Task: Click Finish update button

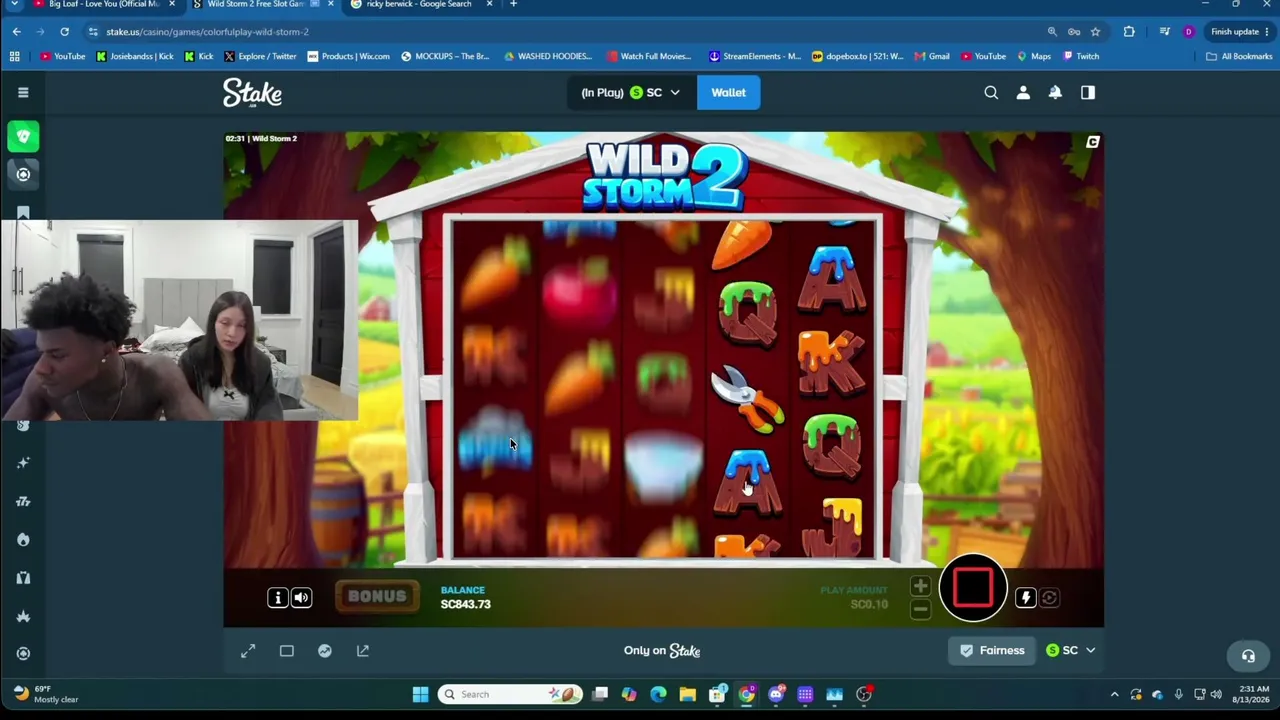Action: [x=1238, y=32]
